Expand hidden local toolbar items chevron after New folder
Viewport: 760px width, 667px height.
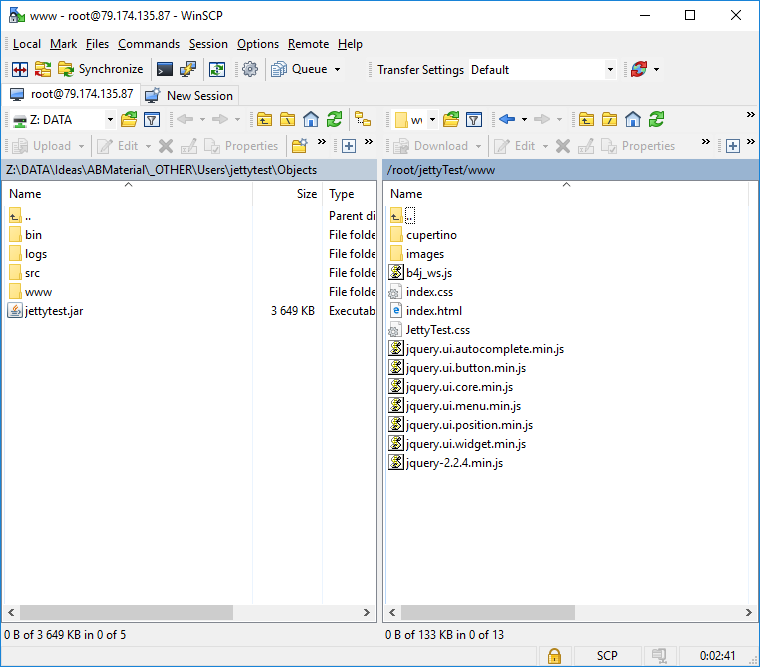[x=321, y=142]
